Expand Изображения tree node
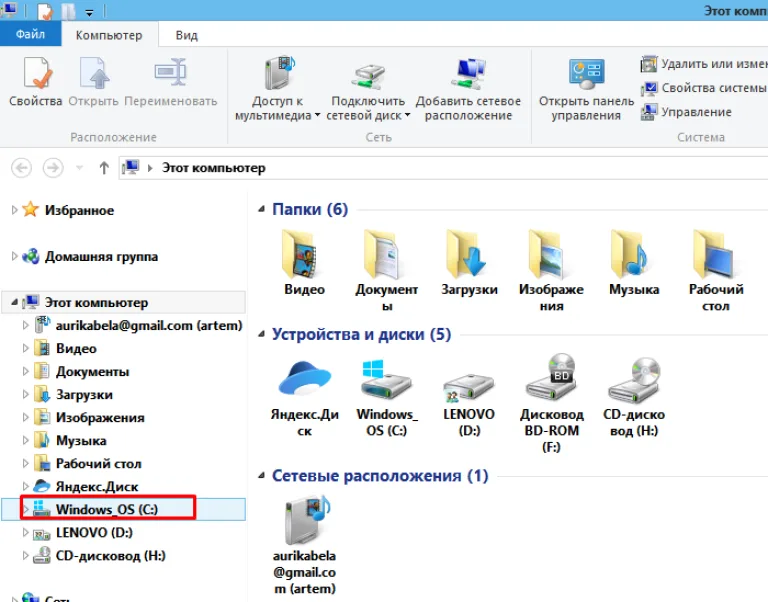The height and width of the screenshot is (602, 768). tap(25, 417)
